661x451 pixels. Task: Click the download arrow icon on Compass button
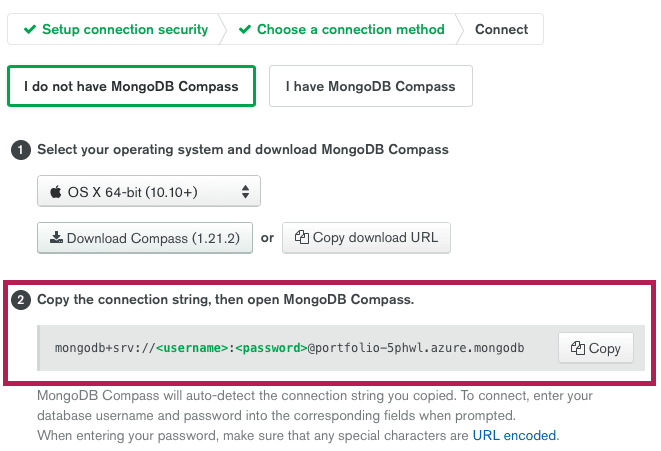coord(56,237)
